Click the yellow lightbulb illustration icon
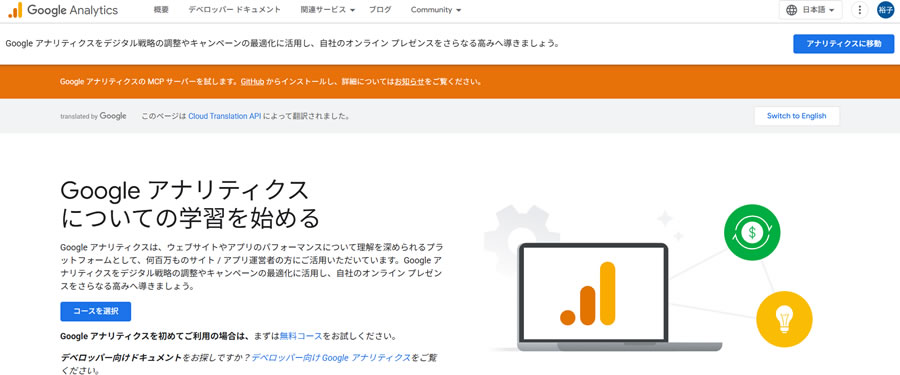The width and height of the screenshot is (900, 375). coord(784,319)
